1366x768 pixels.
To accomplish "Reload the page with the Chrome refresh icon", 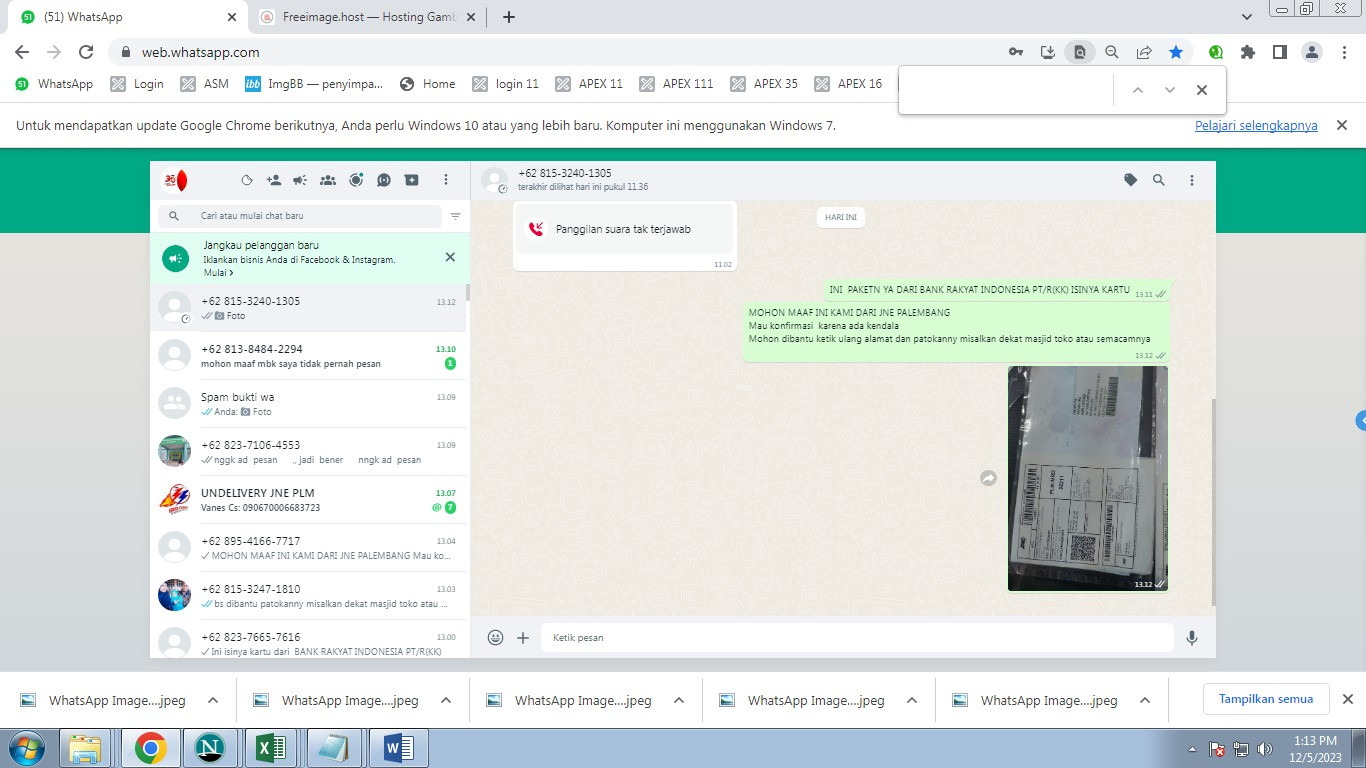I will coord(86,52).
